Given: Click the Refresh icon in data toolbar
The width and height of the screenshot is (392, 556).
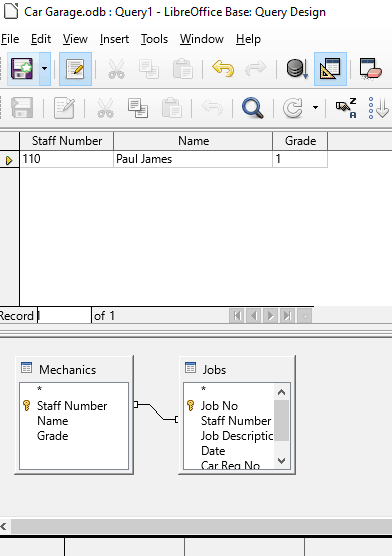Looking at the screenshot, I should 293,108.
